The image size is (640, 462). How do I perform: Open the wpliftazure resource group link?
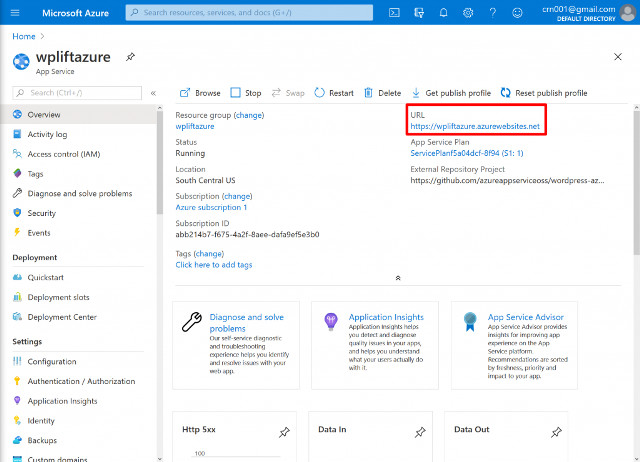pos(195,126)
